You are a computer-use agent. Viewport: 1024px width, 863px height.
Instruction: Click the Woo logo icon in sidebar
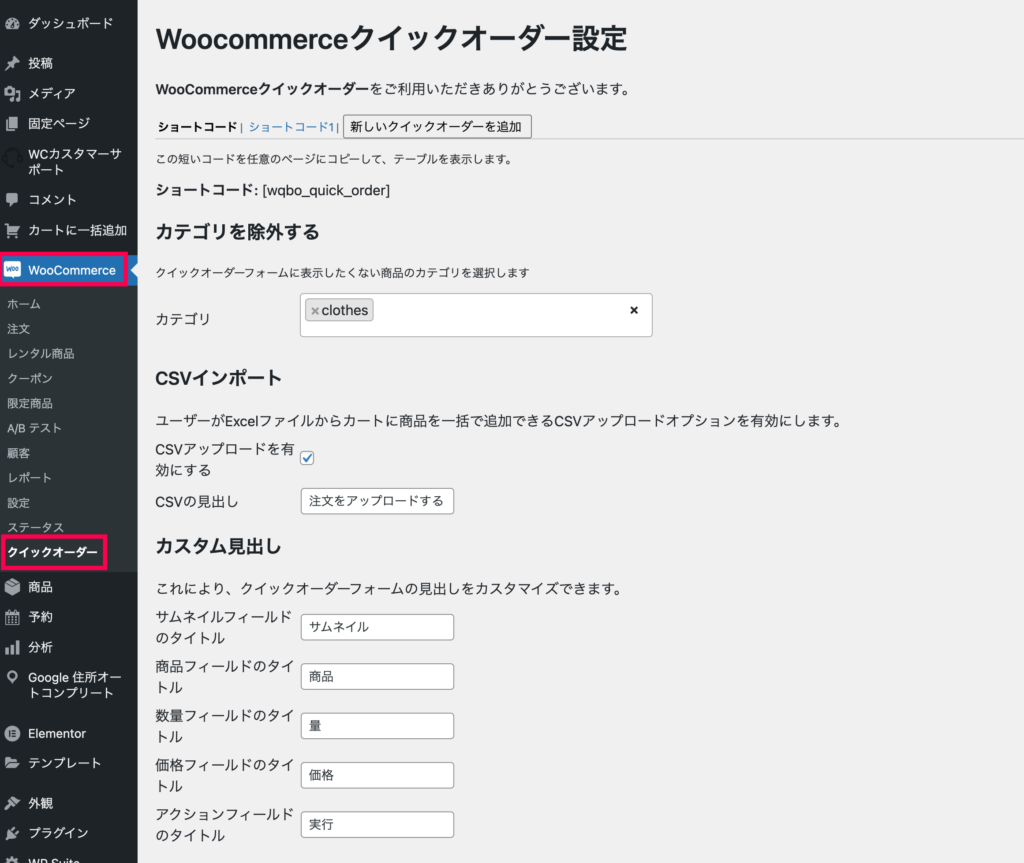coord(12,270)
